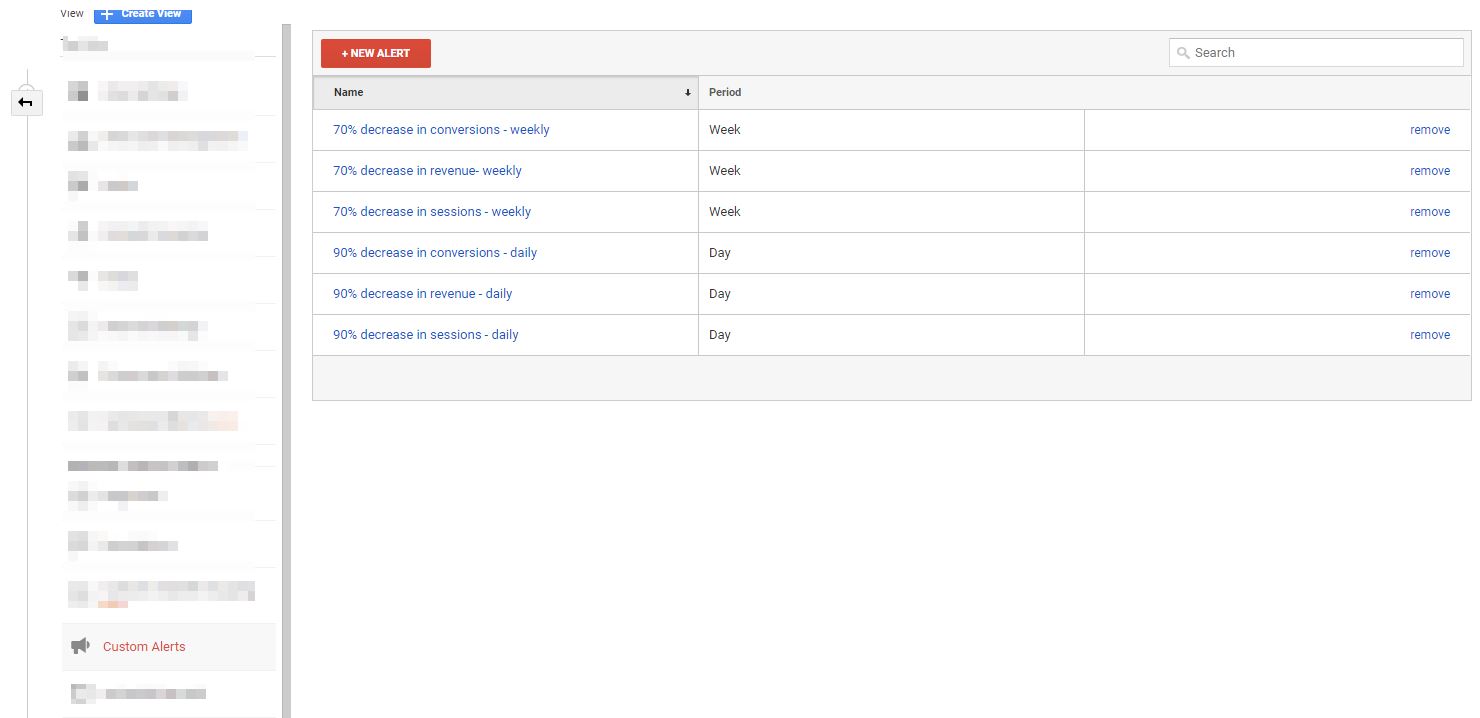Viewport: 1480px width, 718px height.
Task: Click the back arrow icon in sidebar
Action: point(26,102)
